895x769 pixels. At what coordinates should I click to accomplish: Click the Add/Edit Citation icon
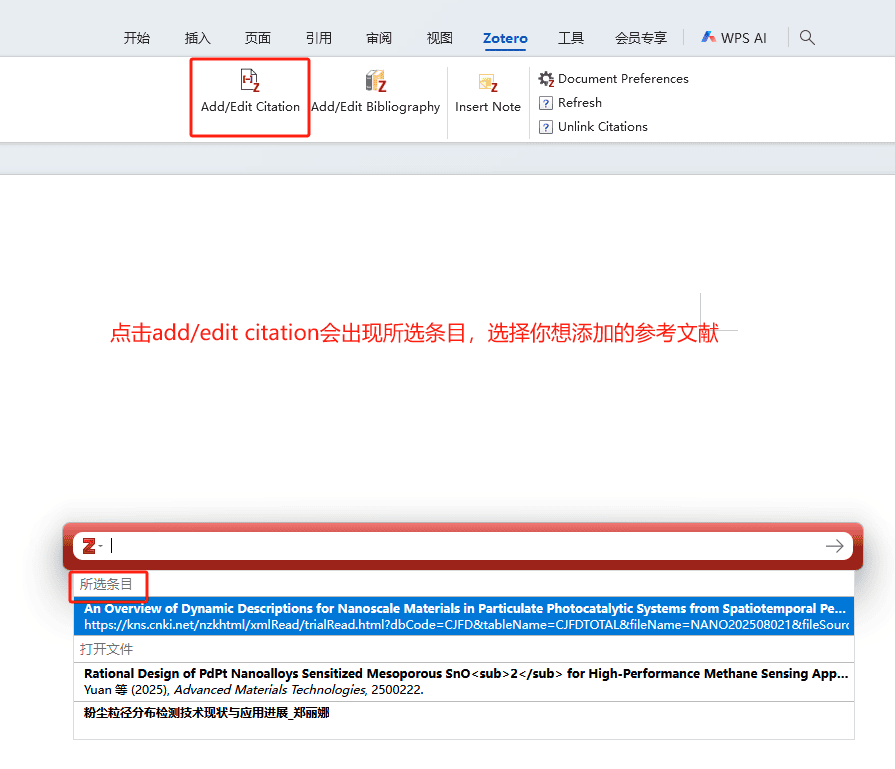249,81
